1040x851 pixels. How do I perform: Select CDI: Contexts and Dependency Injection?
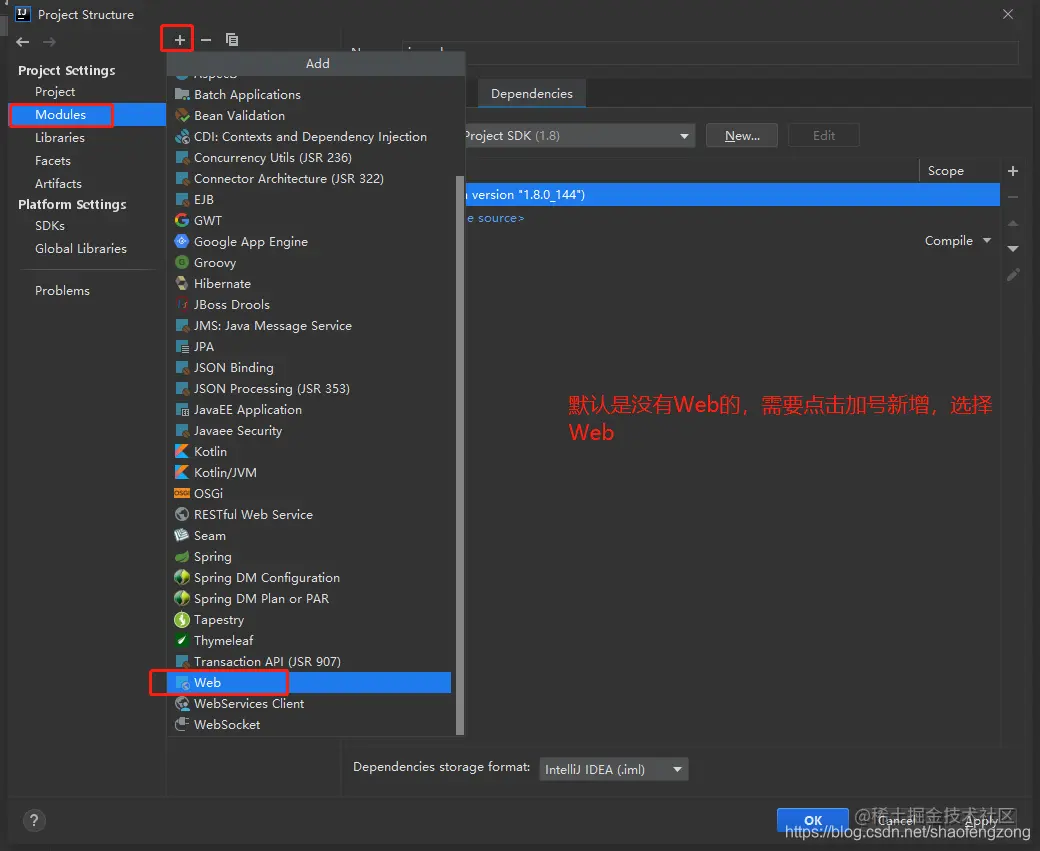point(309,137)
